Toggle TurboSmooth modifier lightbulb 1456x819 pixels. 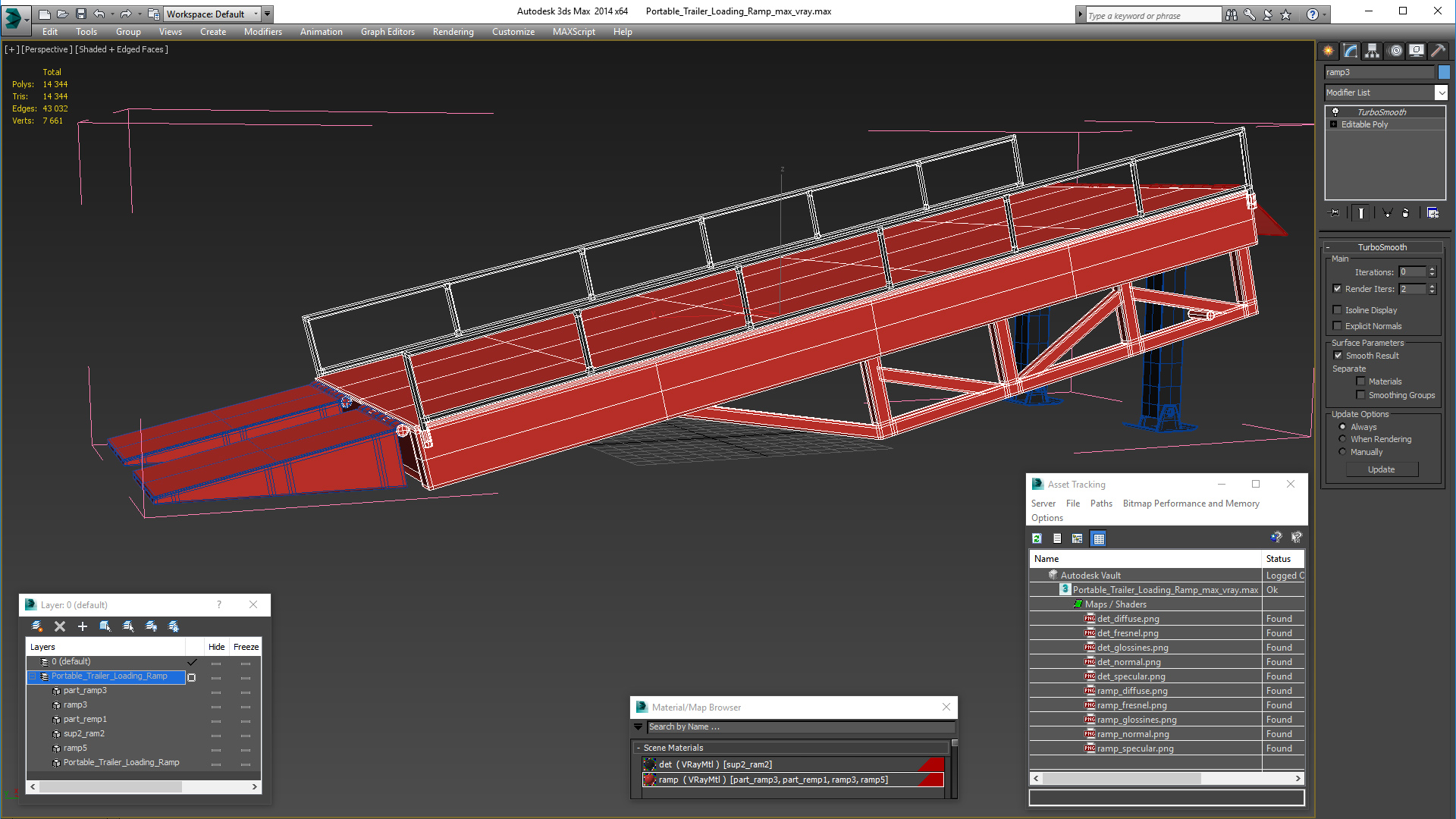pyautogui.click(x=1335, y=112)
